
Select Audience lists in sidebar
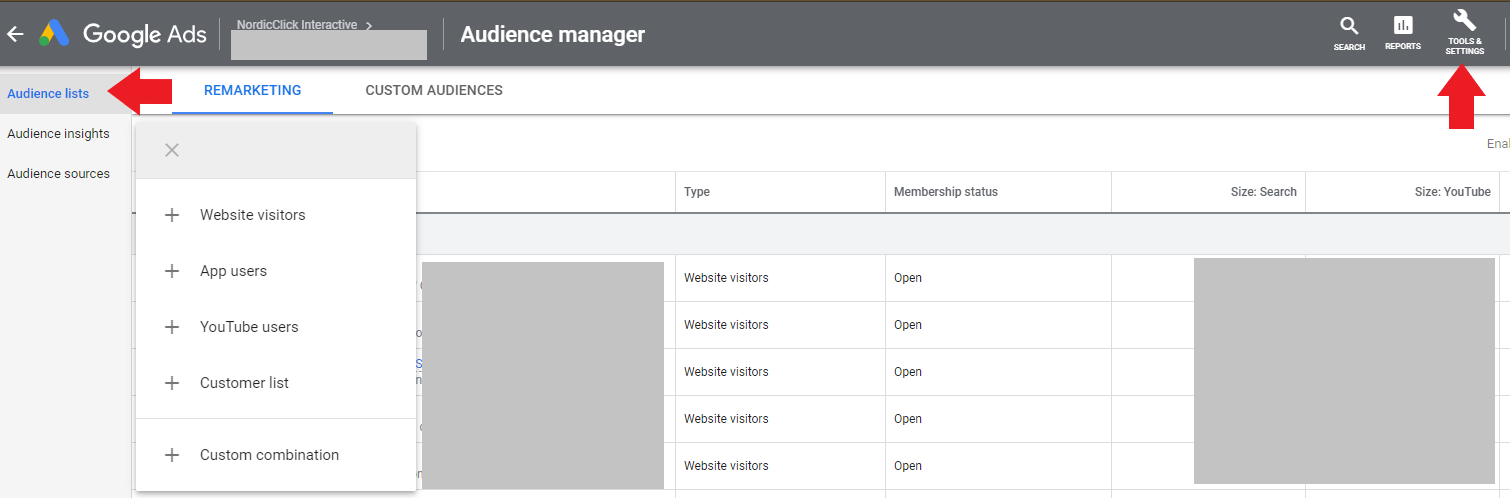48,94
